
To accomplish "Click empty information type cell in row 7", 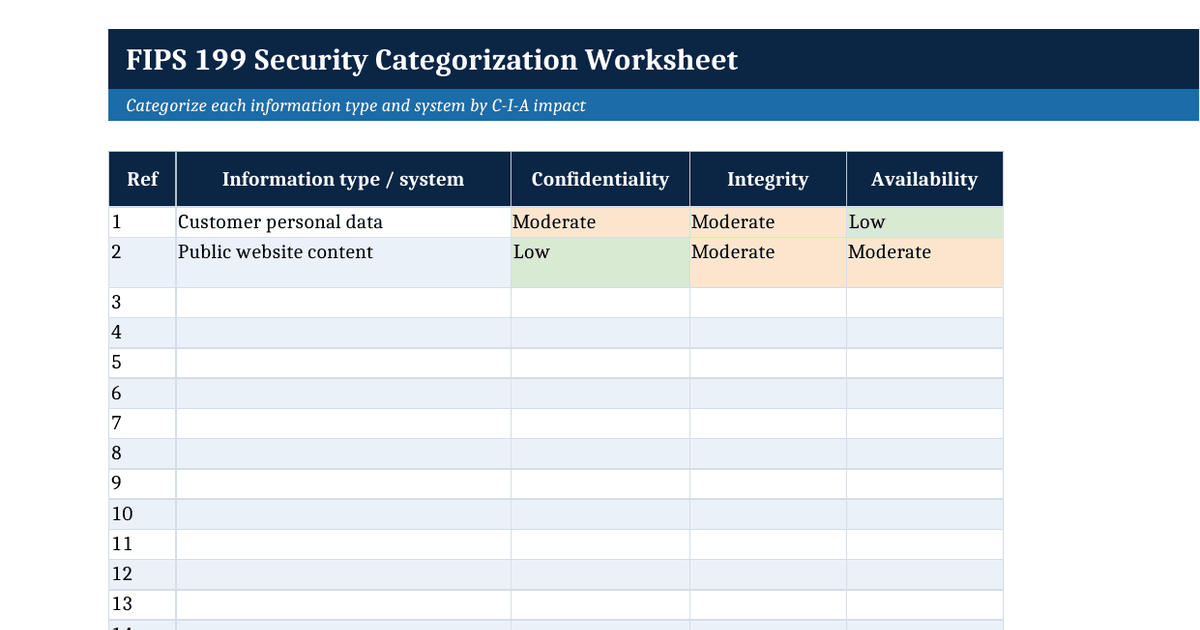I will point(343,423).
